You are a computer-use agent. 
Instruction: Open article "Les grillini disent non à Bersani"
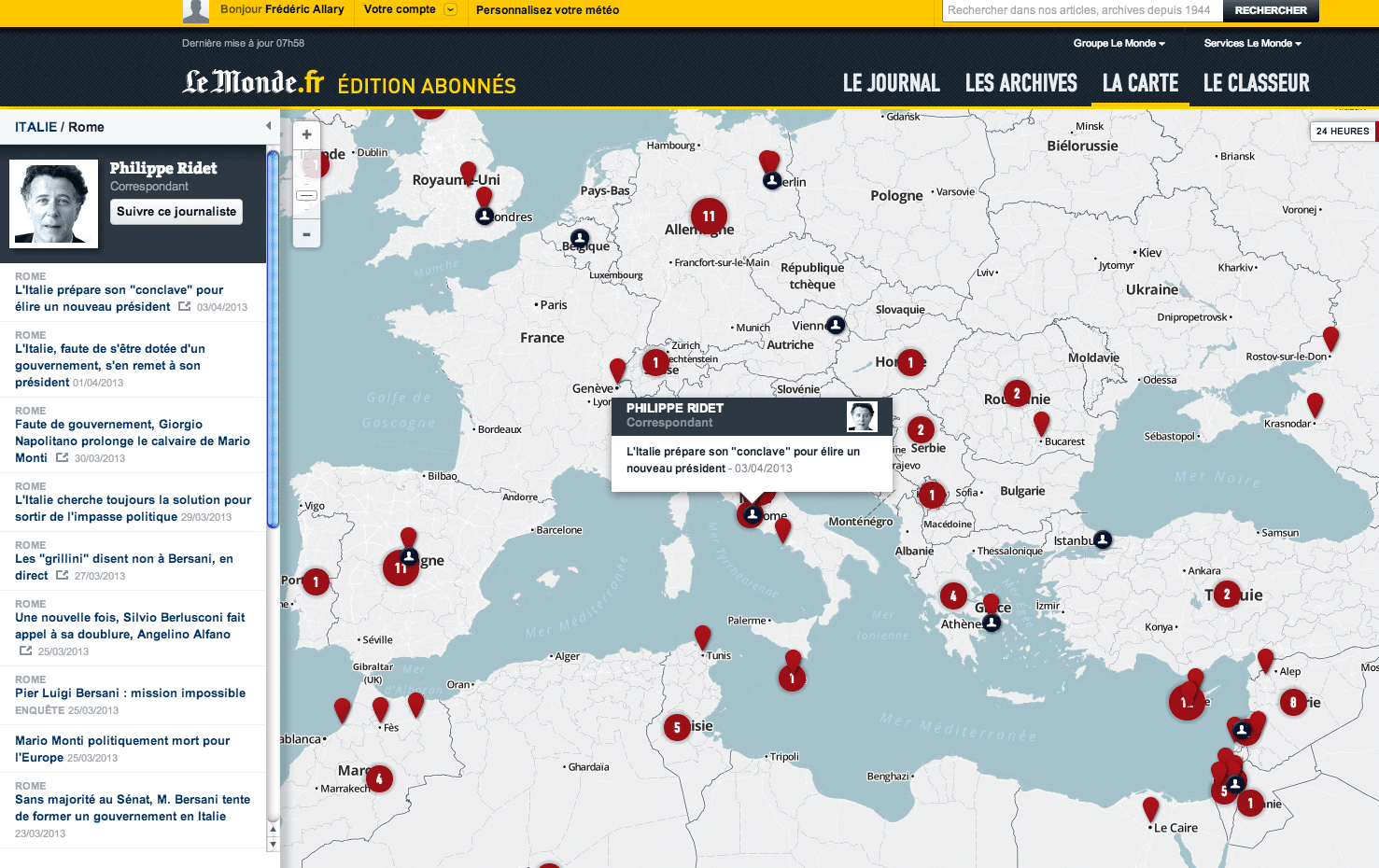coord(124,567)
